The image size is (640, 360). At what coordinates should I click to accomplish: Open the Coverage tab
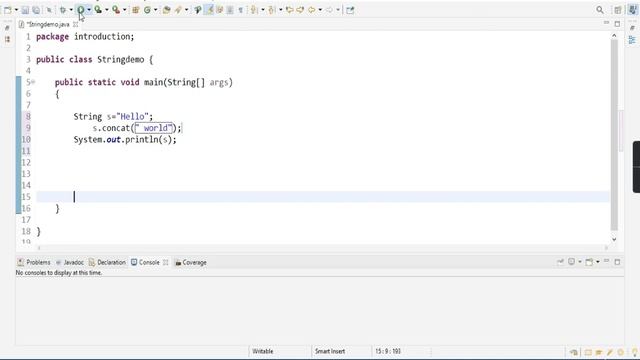(x=191, y=262)
